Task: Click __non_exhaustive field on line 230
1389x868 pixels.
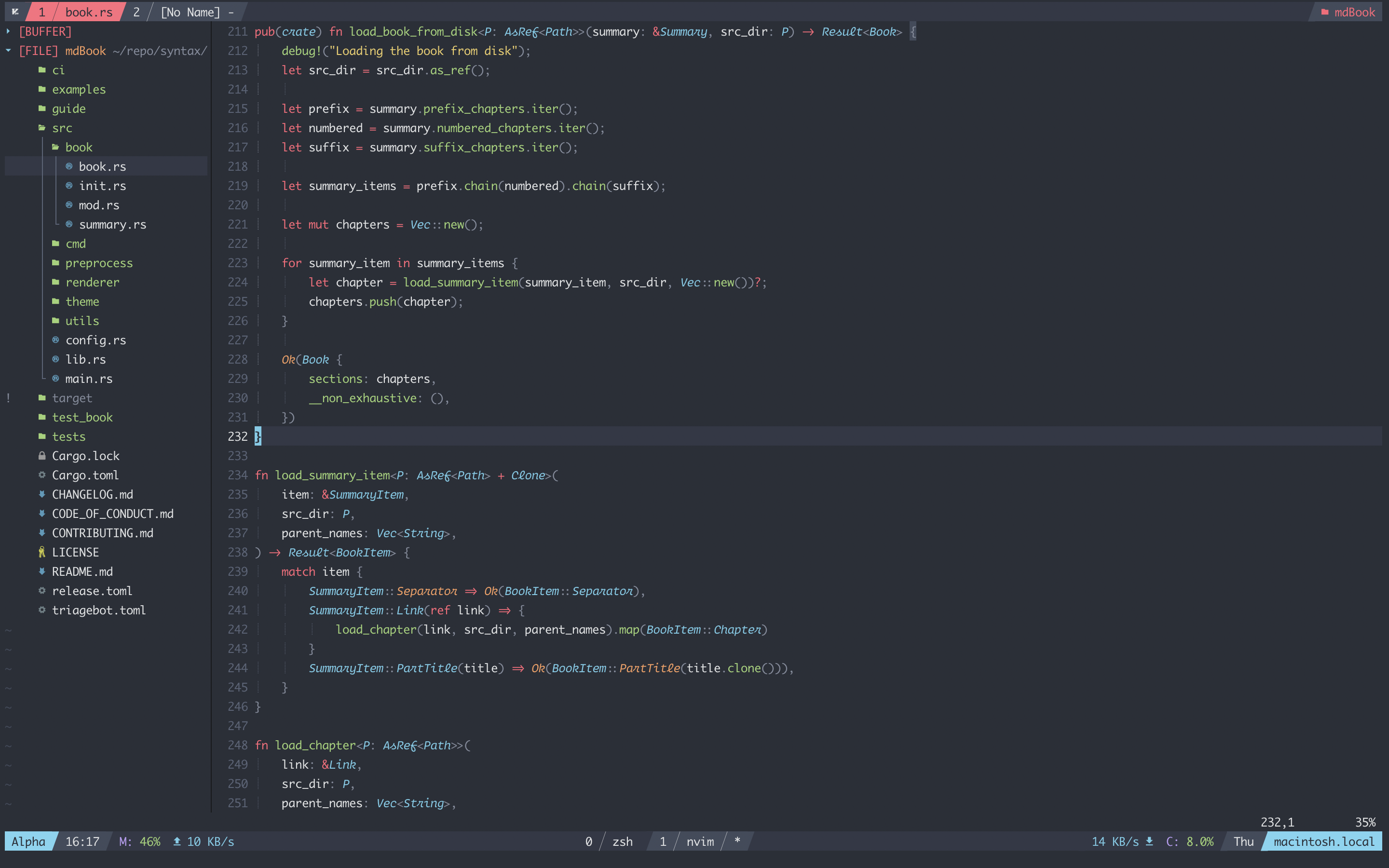Action: coord(363,398)
